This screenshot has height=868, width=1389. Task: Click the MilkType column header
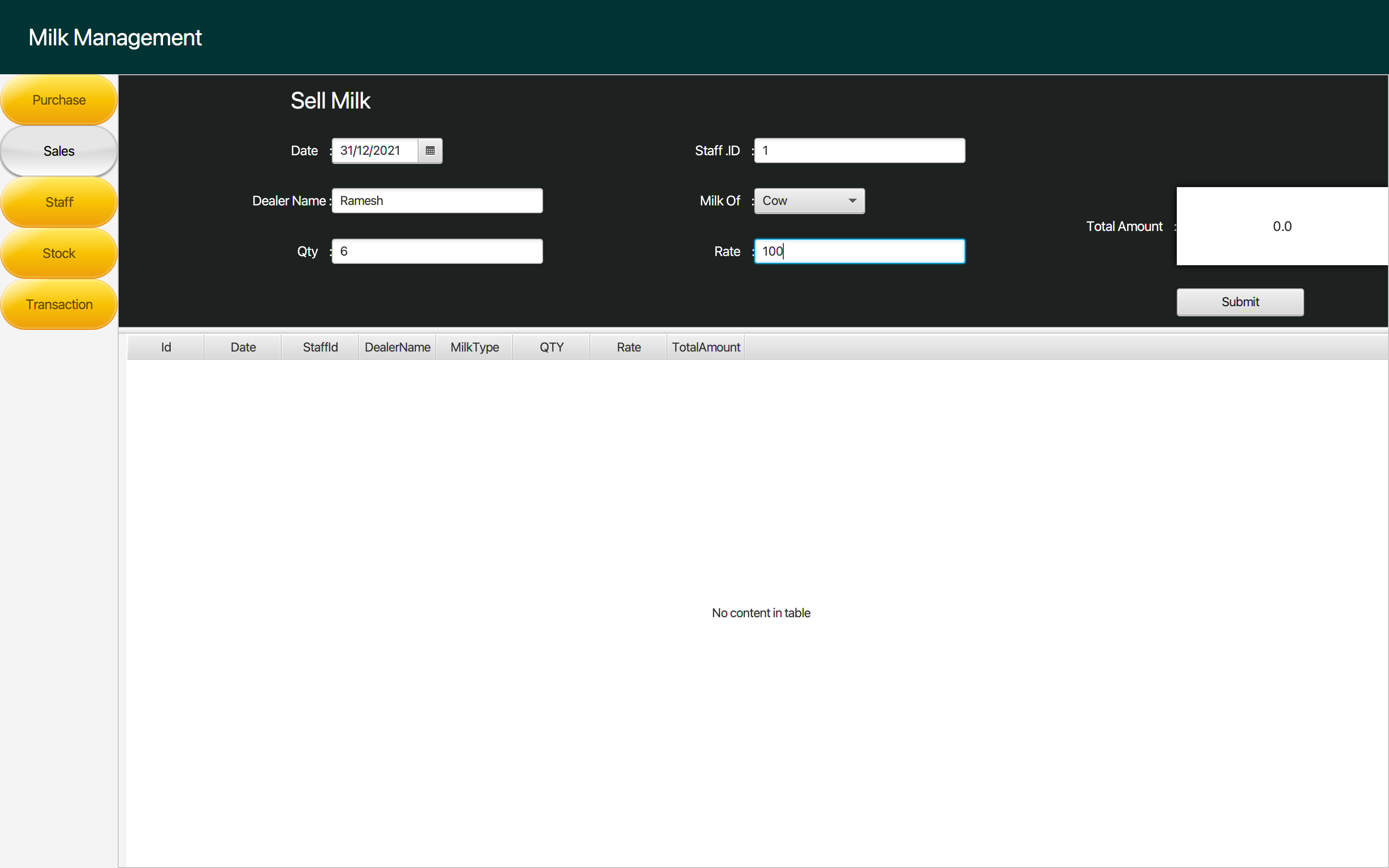(x=475, y=347)
